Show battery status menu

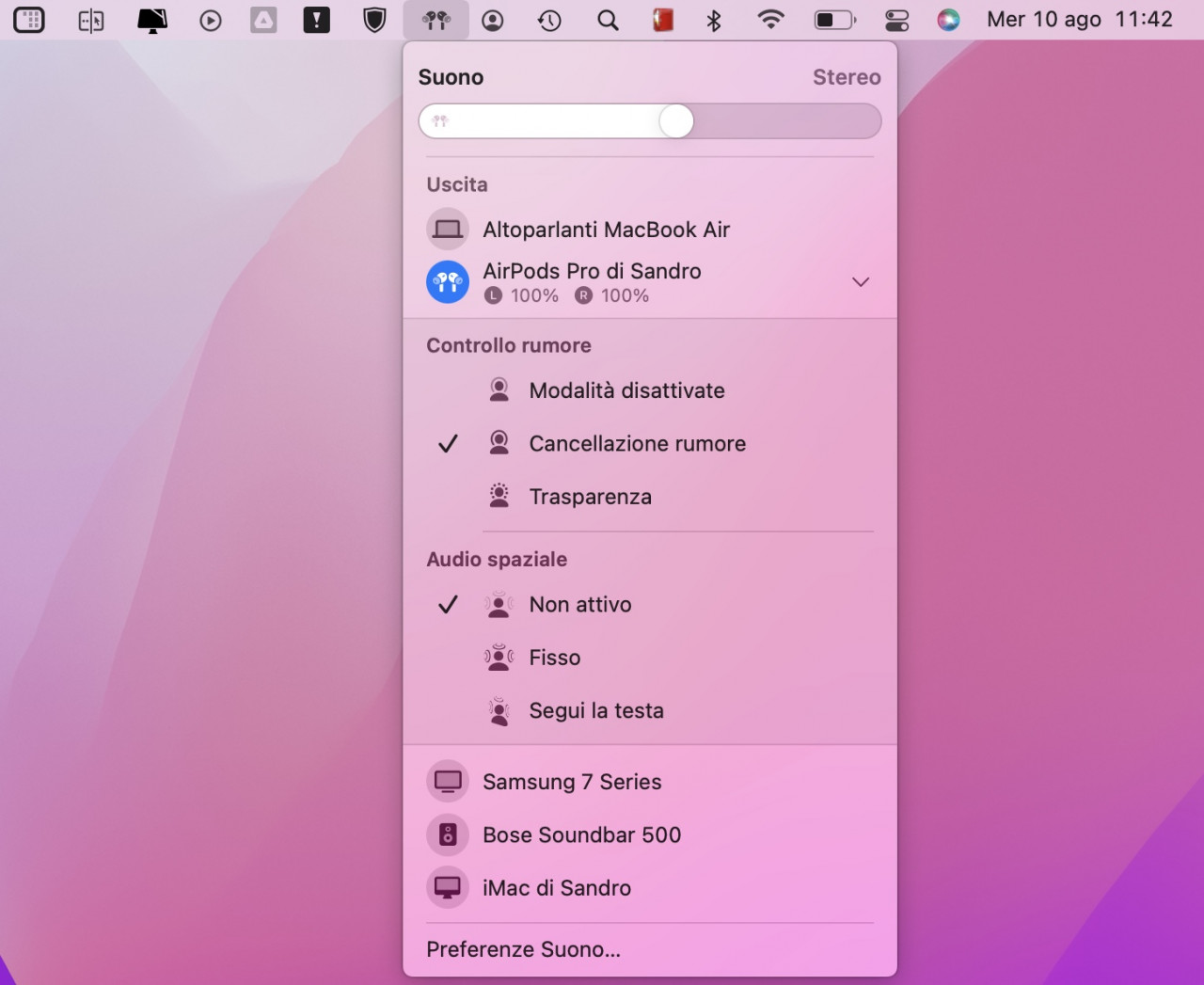[x=834, y=20]
